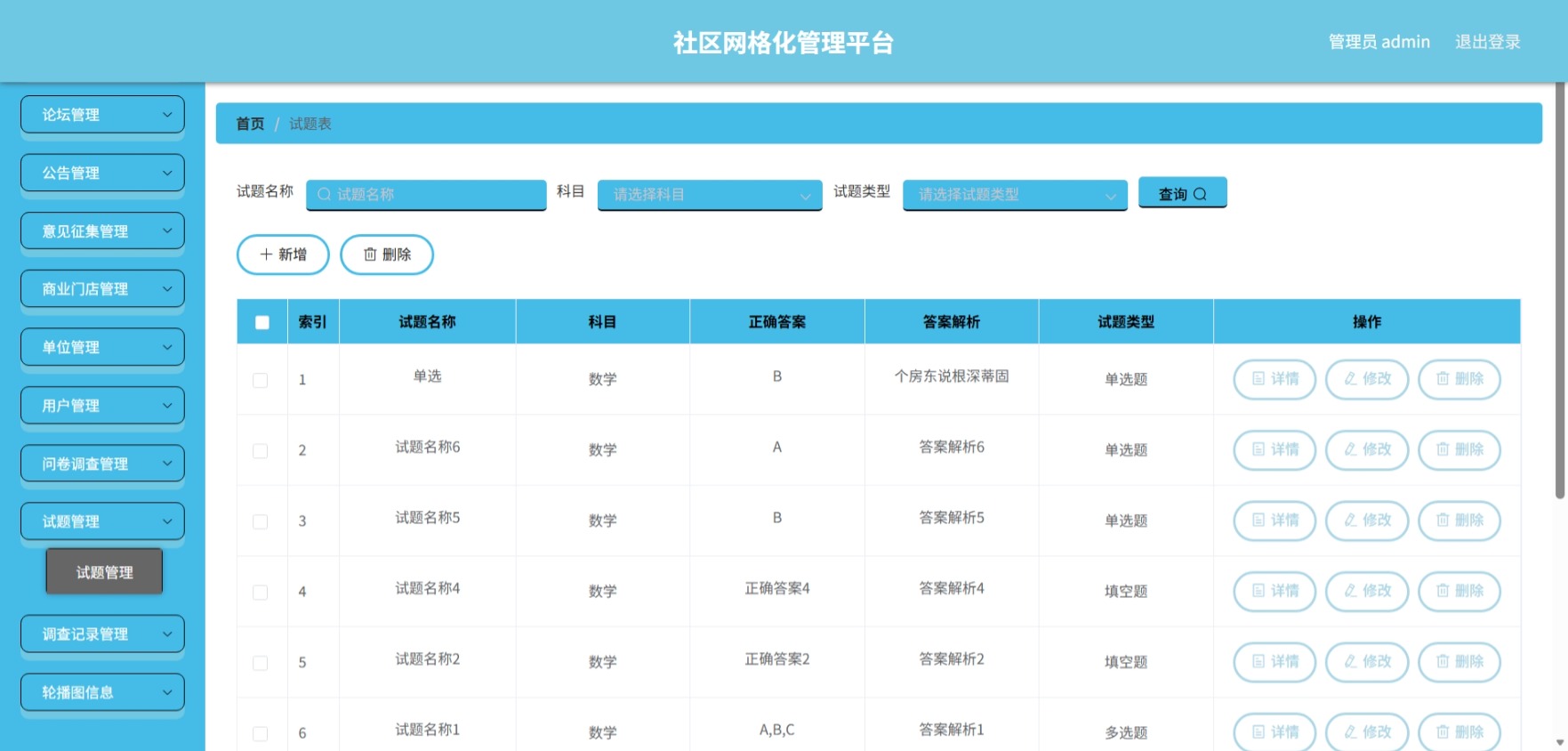Screen dimensions: 1568x751
Task: Open 详情 for 试题名称4
Action: tap(1275, 591)
